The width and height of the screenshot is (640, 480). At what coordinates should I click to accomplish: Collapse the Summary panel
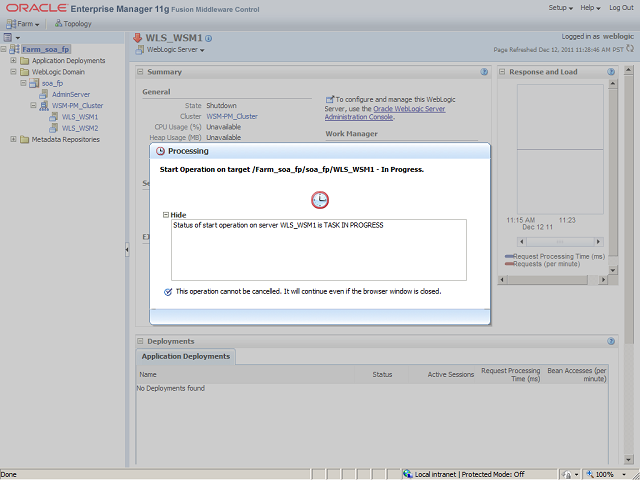tap(142, 72)
